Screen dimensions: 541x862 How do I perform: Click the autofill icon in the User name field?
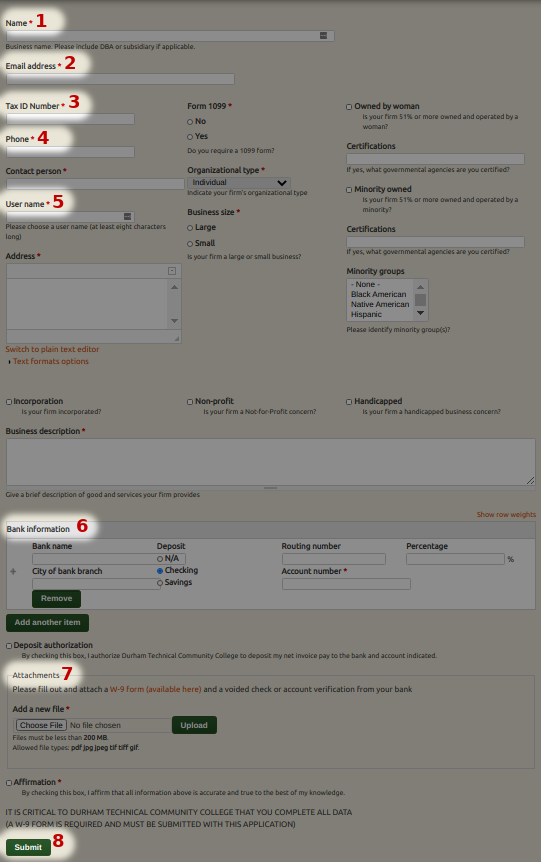point(127,217)
